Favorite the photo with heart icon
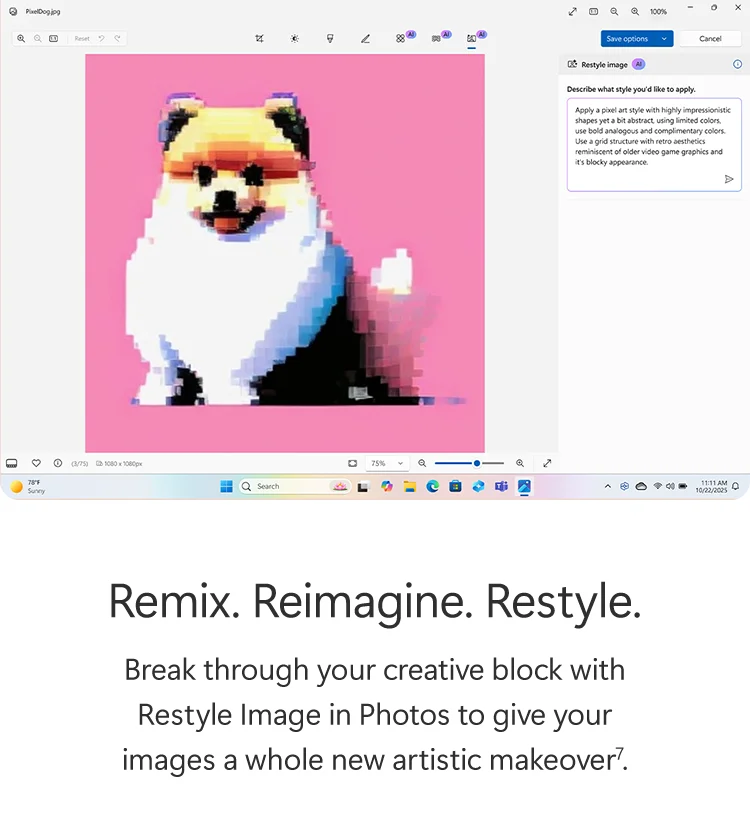 point(36,463)
